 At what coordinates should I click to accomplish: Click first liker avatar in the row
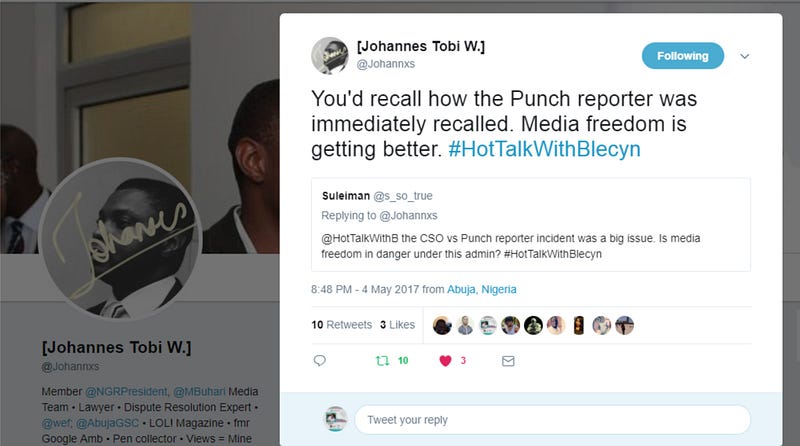[442, 325]
